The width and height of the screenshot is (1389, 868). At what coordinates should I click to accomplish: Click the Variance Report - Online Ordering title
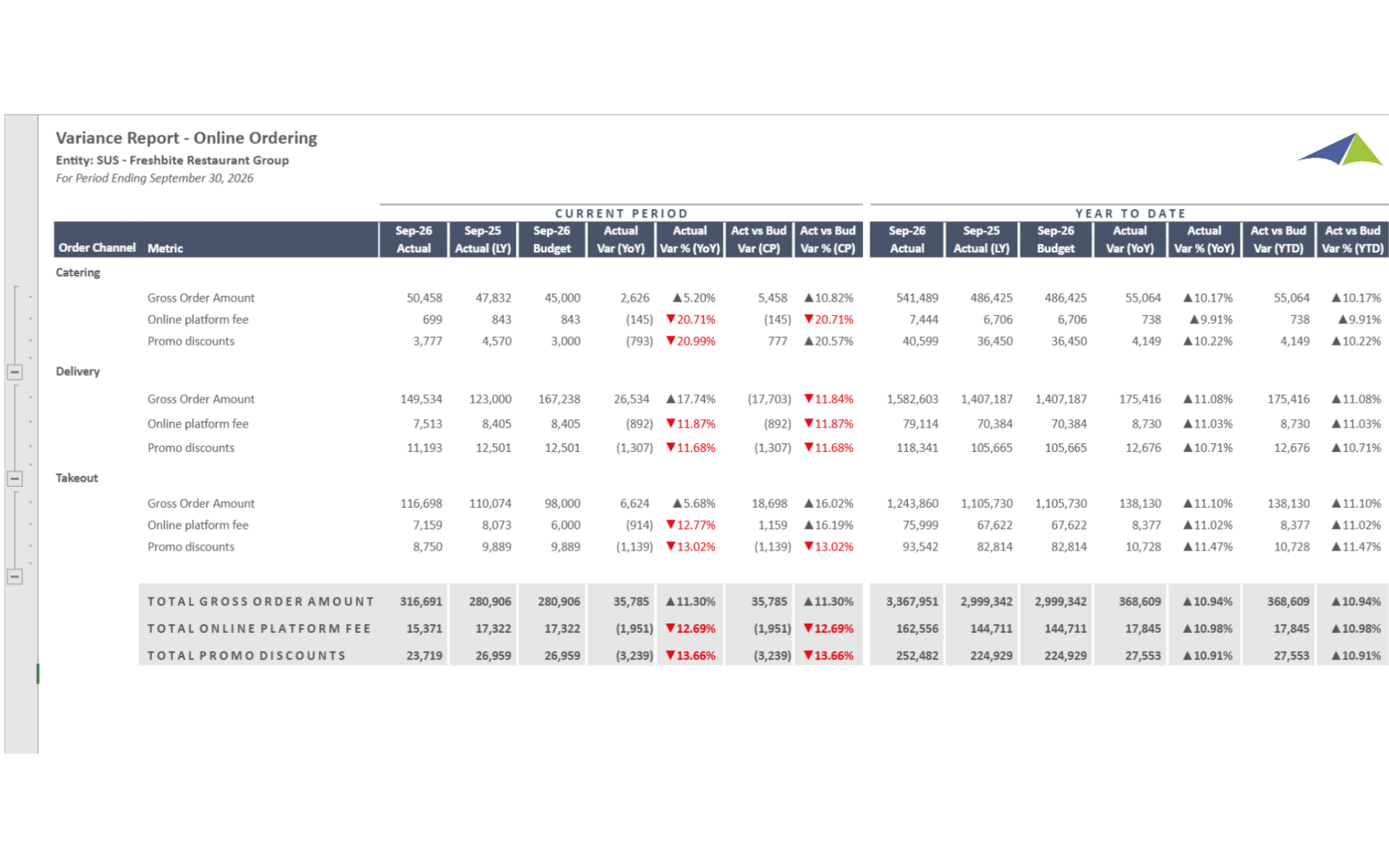coord(187,138)
